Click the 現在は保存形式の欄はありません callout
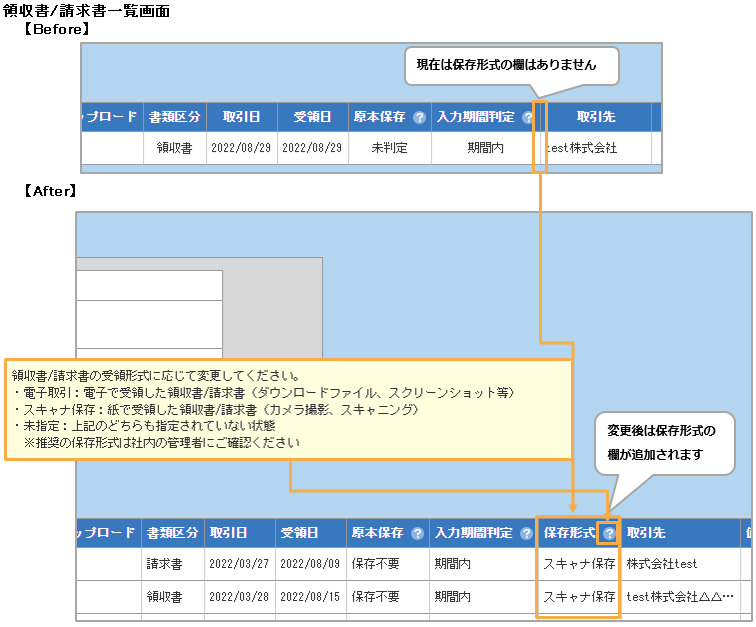Image resolution: width=756 pixels, height=627 pixels. [x=512, y=65]
